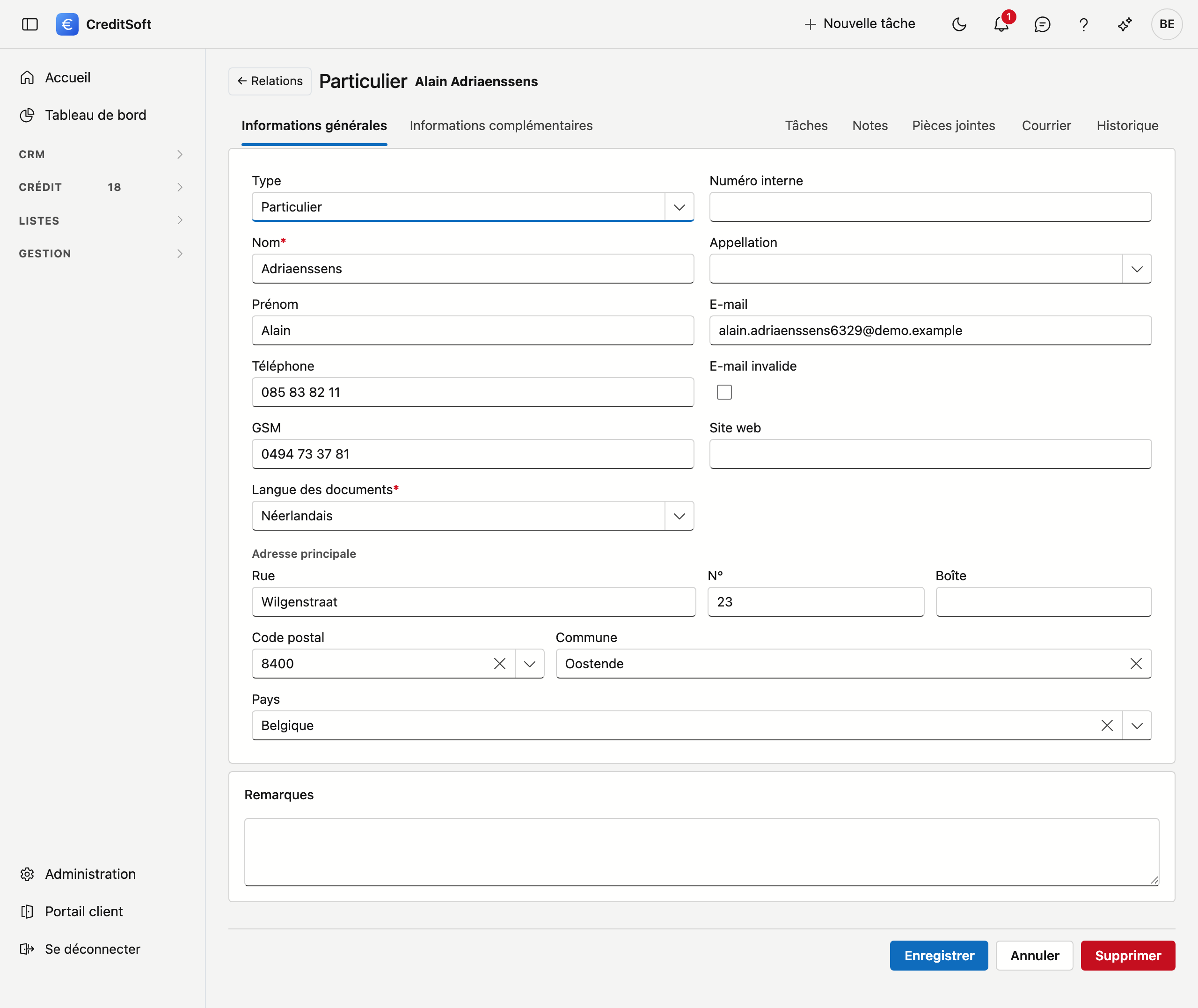Focus the Nom field Adriaenssens
Image resolution: width=1198 pixels, height=1008 pixels.
point(473,269)
